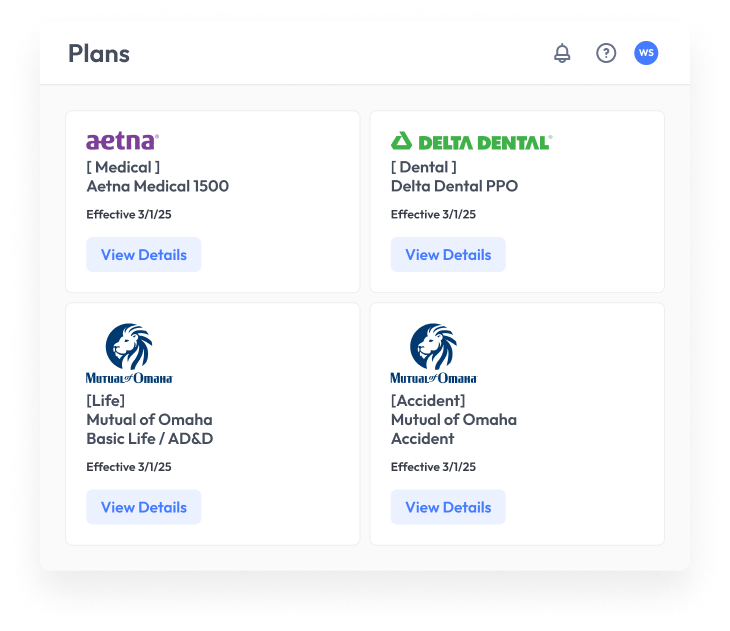View Details for Mutual of Omaha Accident
This screenshot has width=730, height=631.
tap(447, 507)
